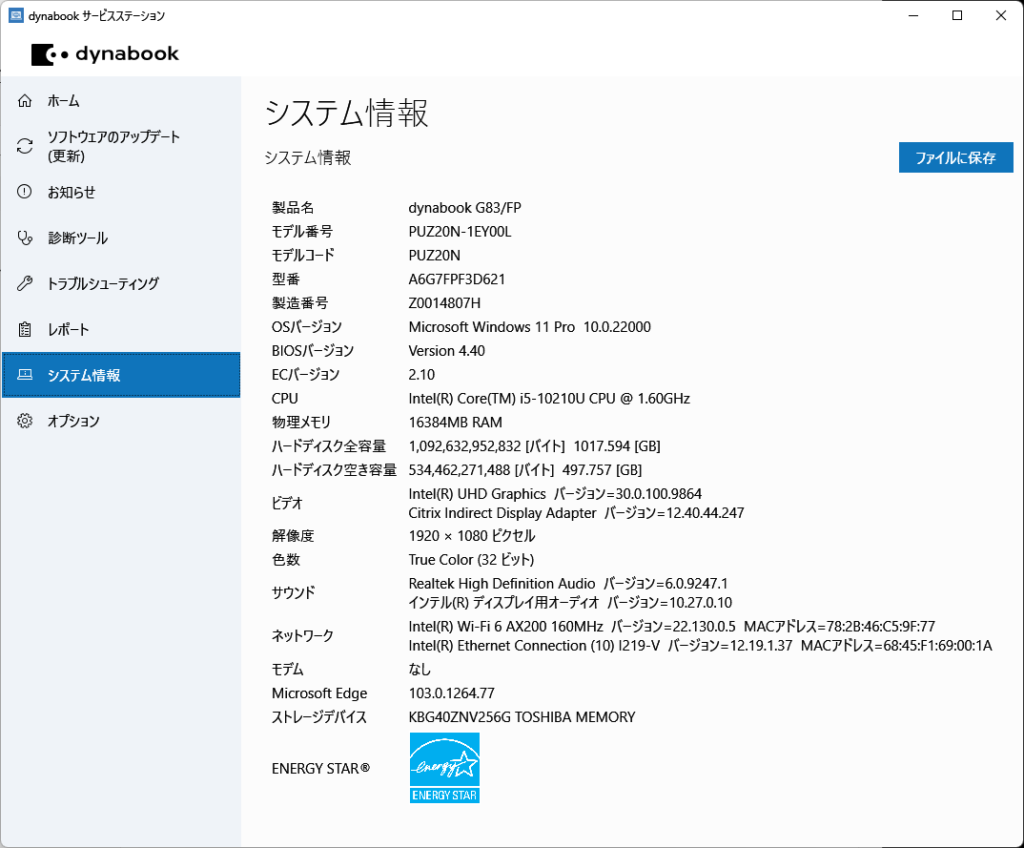Click the ファイルに保存 button
The image size is (1024, 848).
(x=955, y=157)
